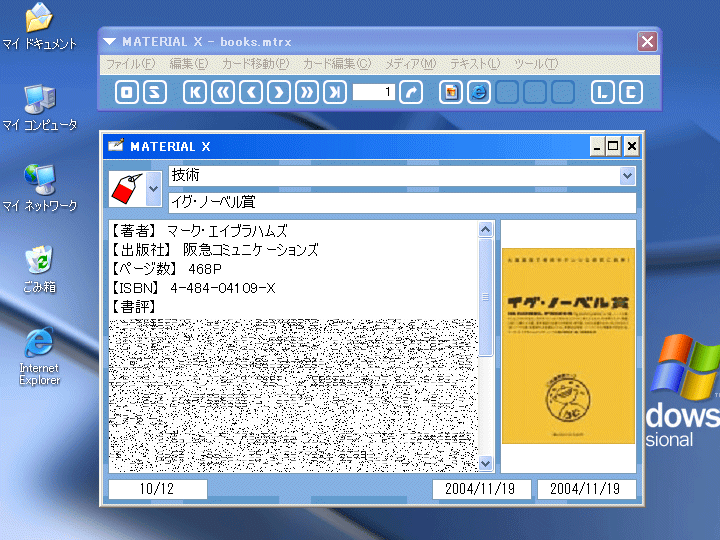Click the 10/12 card counter field

click(x=158, y=489)
